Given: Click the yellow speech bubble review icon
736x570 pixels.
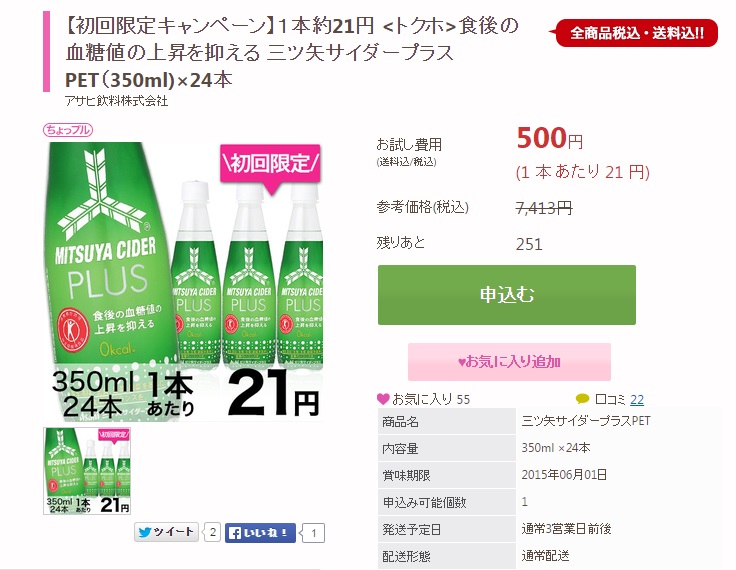Looking at the screenshot, I should [582, 399].
